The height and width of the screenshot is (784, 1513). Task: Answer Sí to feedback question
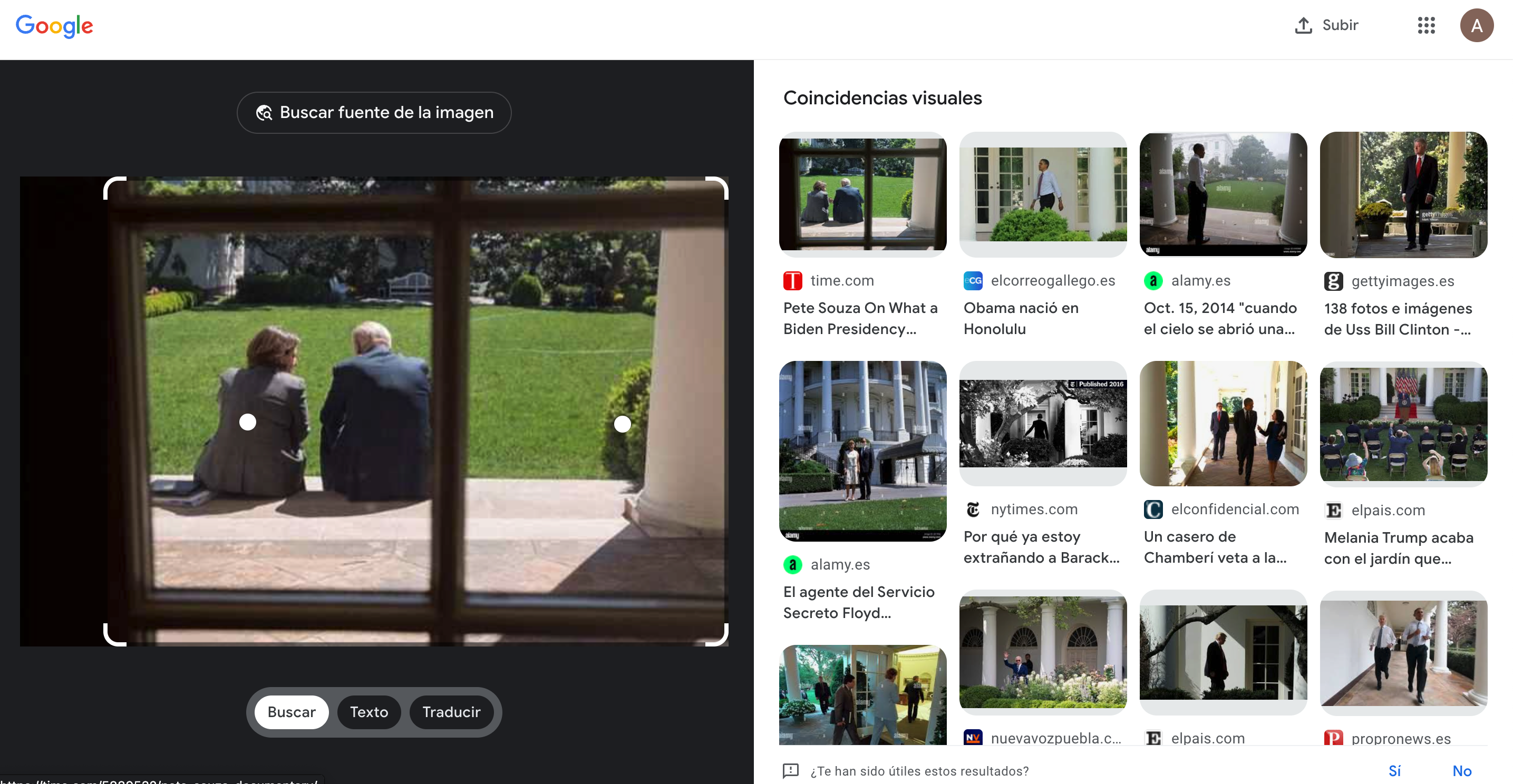1394,770
